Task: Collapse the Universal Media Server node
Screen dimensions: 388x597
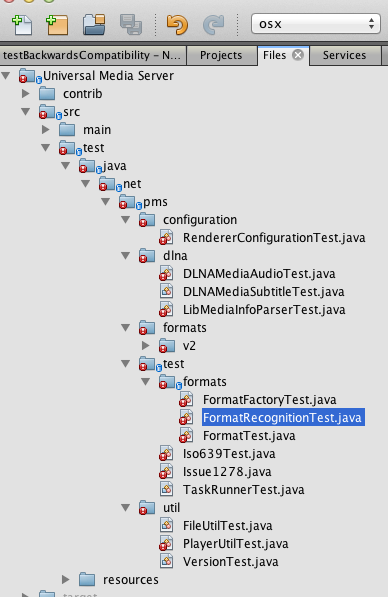Action: coord(6,75)
